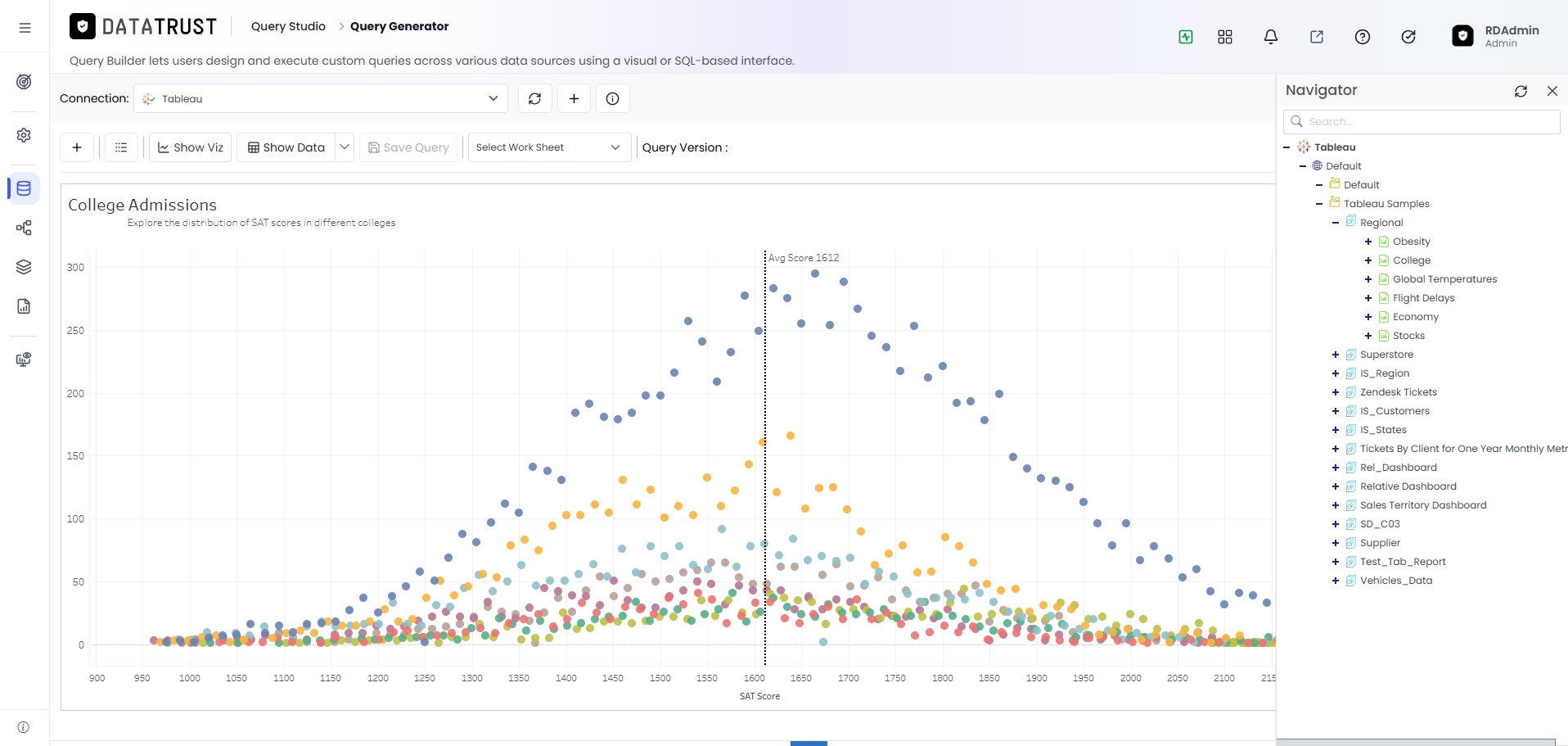Expand the Superstore workbook node
Image resolution: width=1568 pixels, height=746 pixels.
coord(1335,355)
